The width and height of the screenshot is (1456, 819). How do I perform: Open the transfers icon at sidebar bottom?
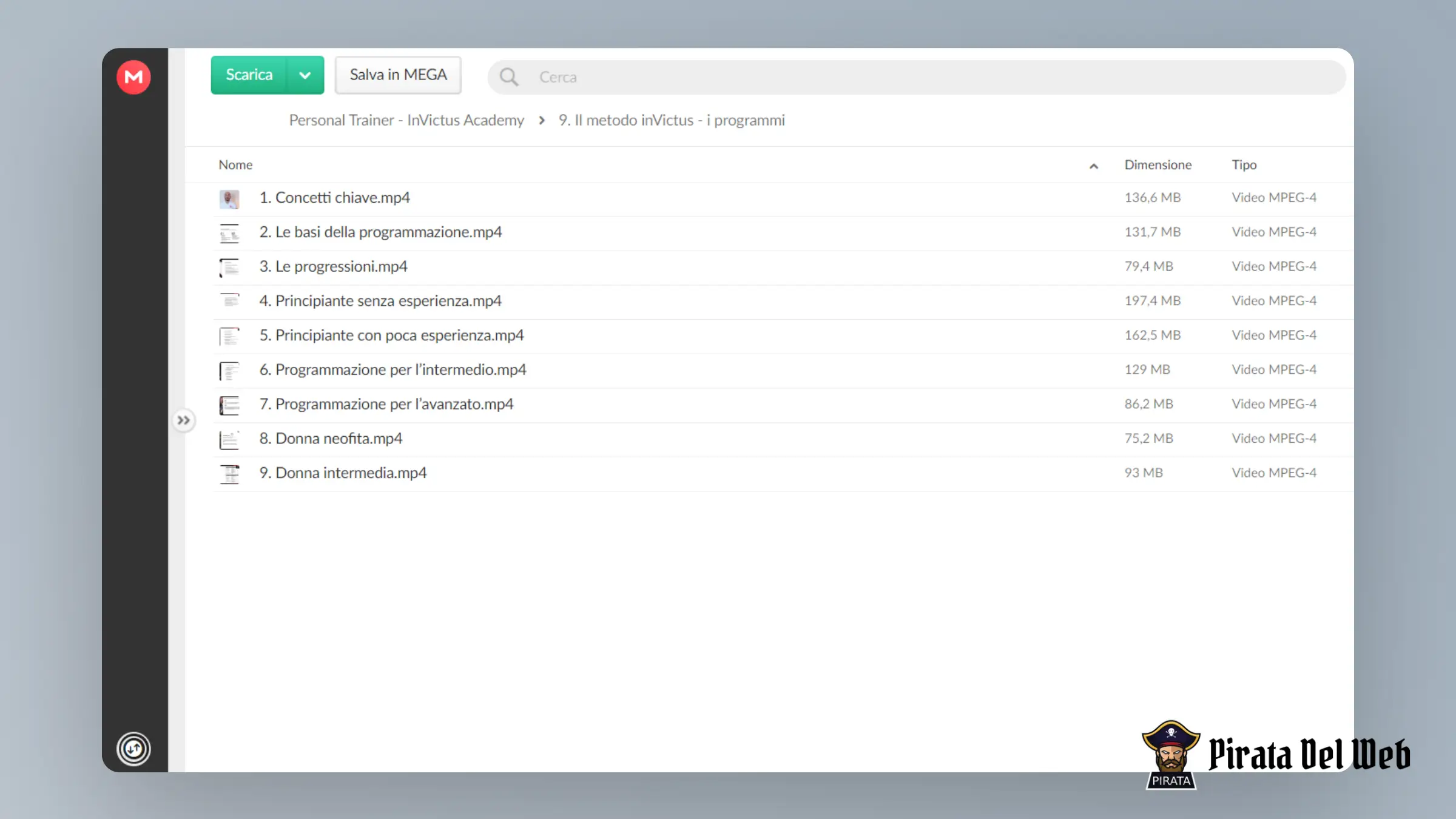pyautogui.click(x=133, y=749)
